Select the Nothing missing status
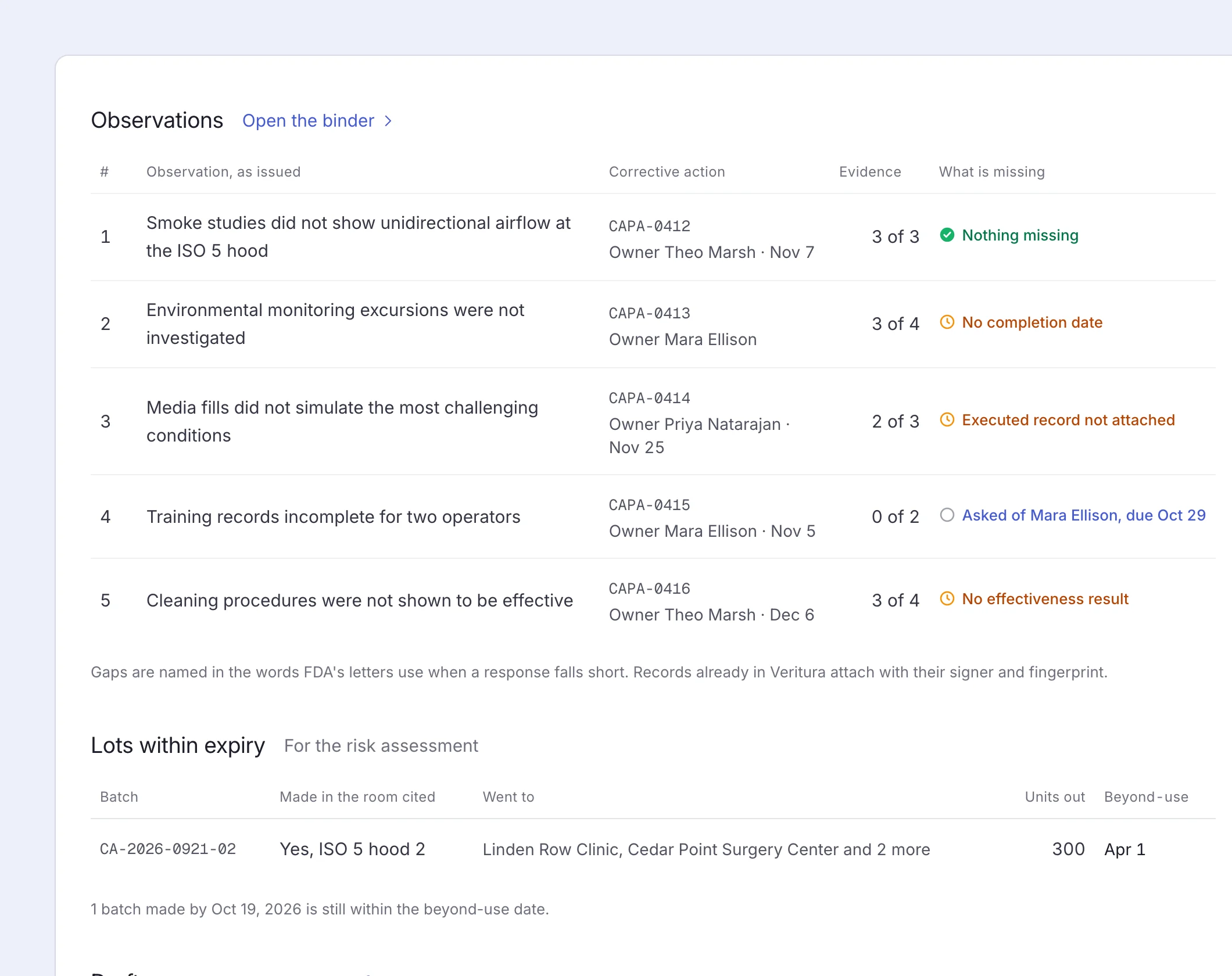This screenshot has height=976, width=1232. pyautogui.click(x=1020, y=235)
